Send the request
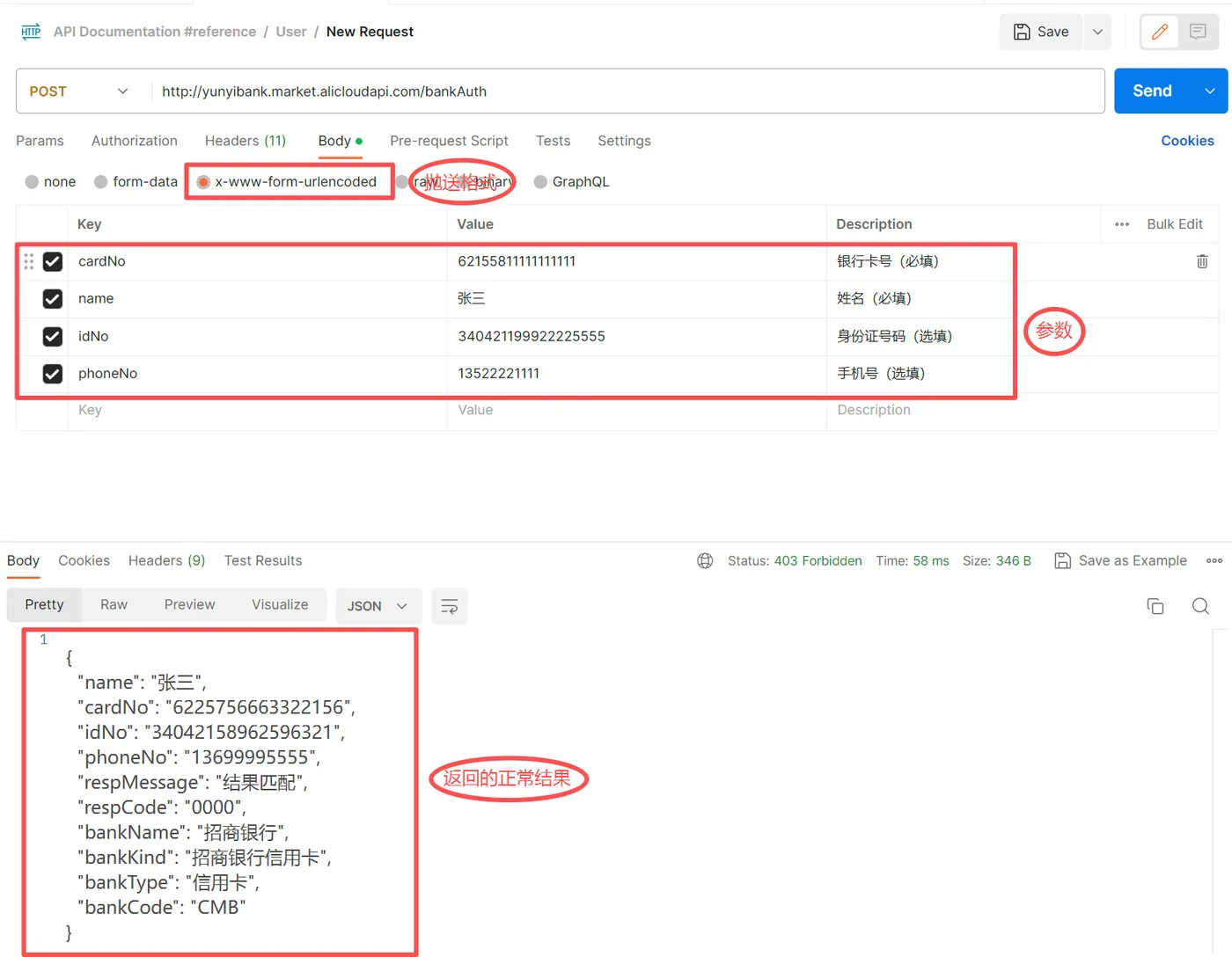 [x=1152, y=91]
